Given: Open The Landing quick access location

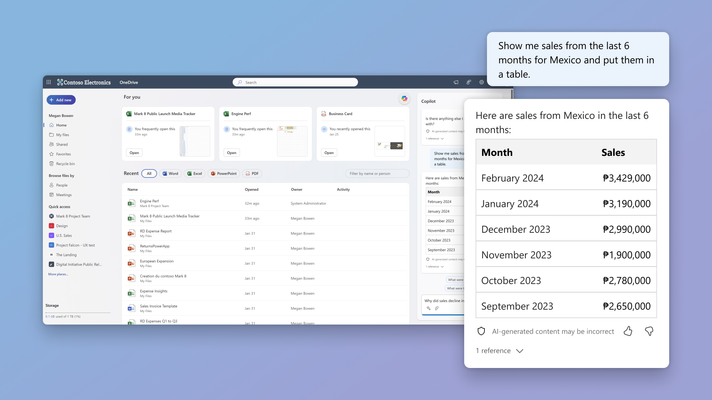Looking at the screenshot, I should [x=63, y=255].
